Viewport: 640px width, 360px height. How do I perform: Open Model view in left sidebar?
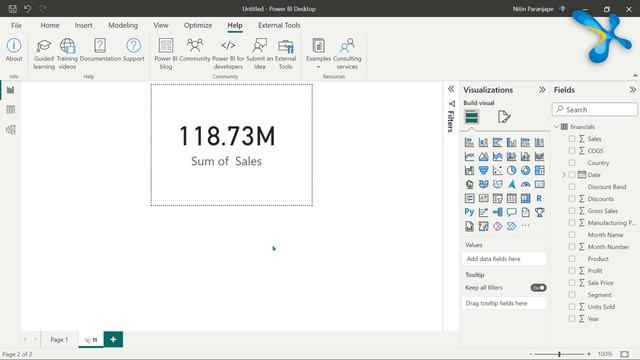tap(11, 130)
